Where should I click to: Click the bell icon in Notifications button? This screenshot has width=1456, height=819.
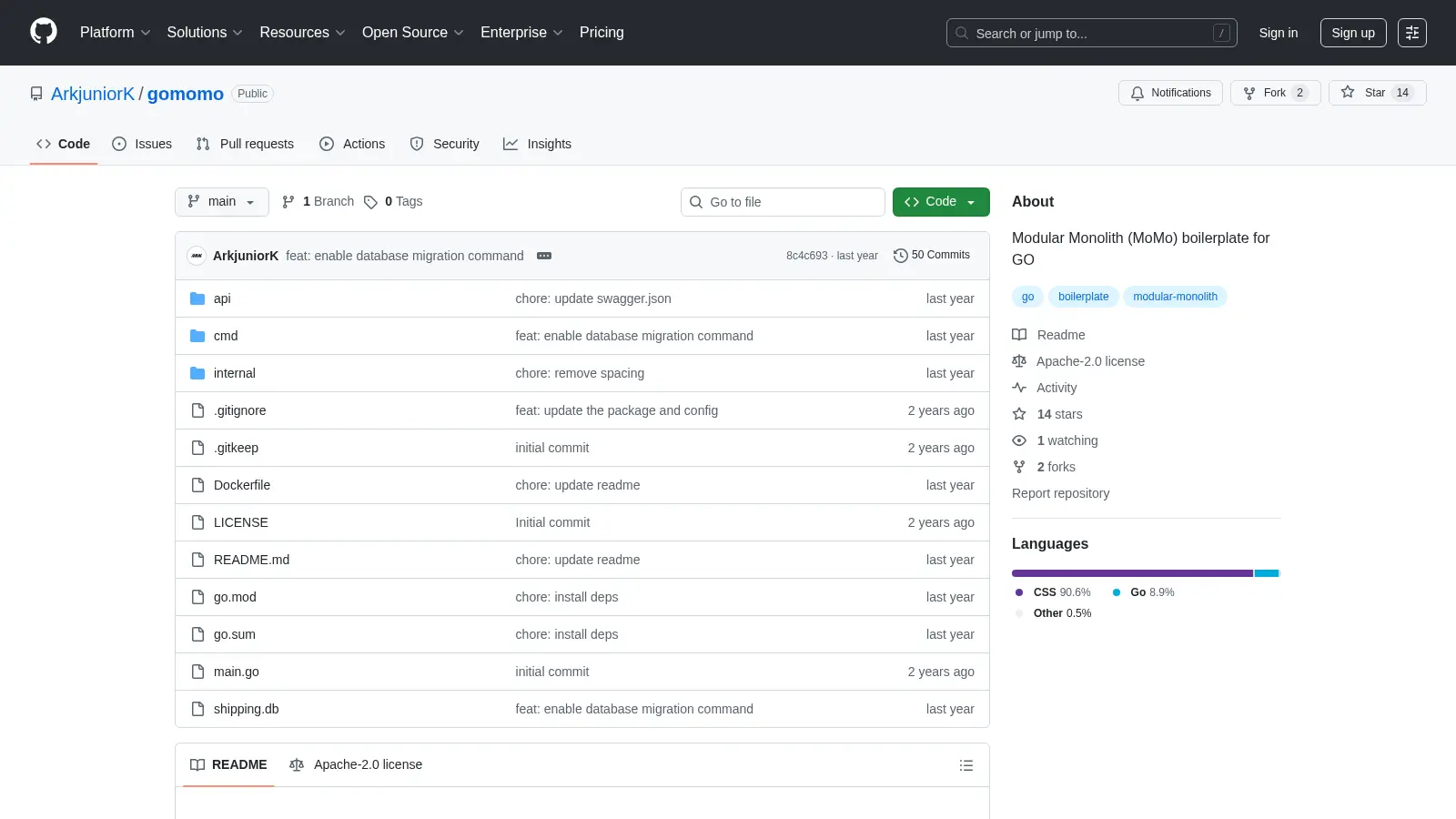click(x=1137, y=93)
